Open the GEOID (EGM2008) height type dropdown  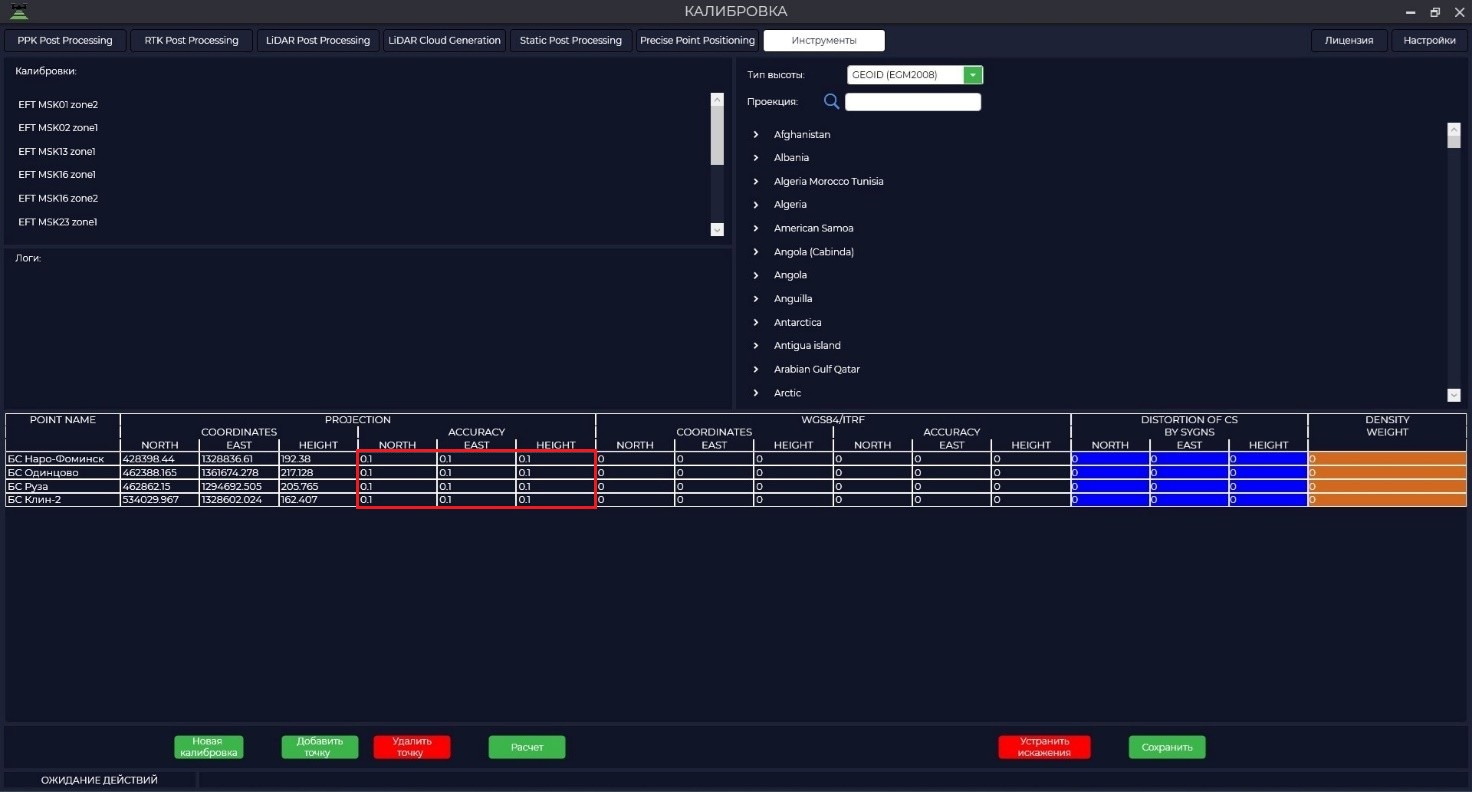click(973, 75)
